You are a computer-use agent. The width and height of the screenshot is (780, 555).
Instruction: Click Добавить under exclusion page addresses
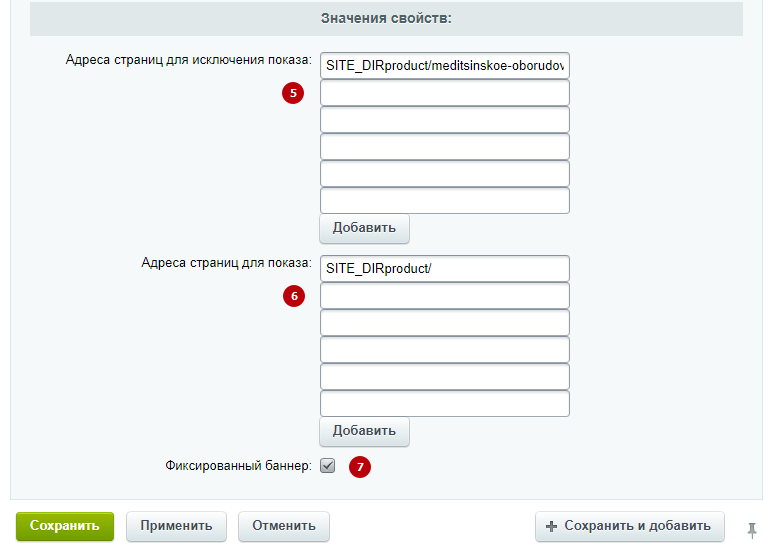[364, 228]
